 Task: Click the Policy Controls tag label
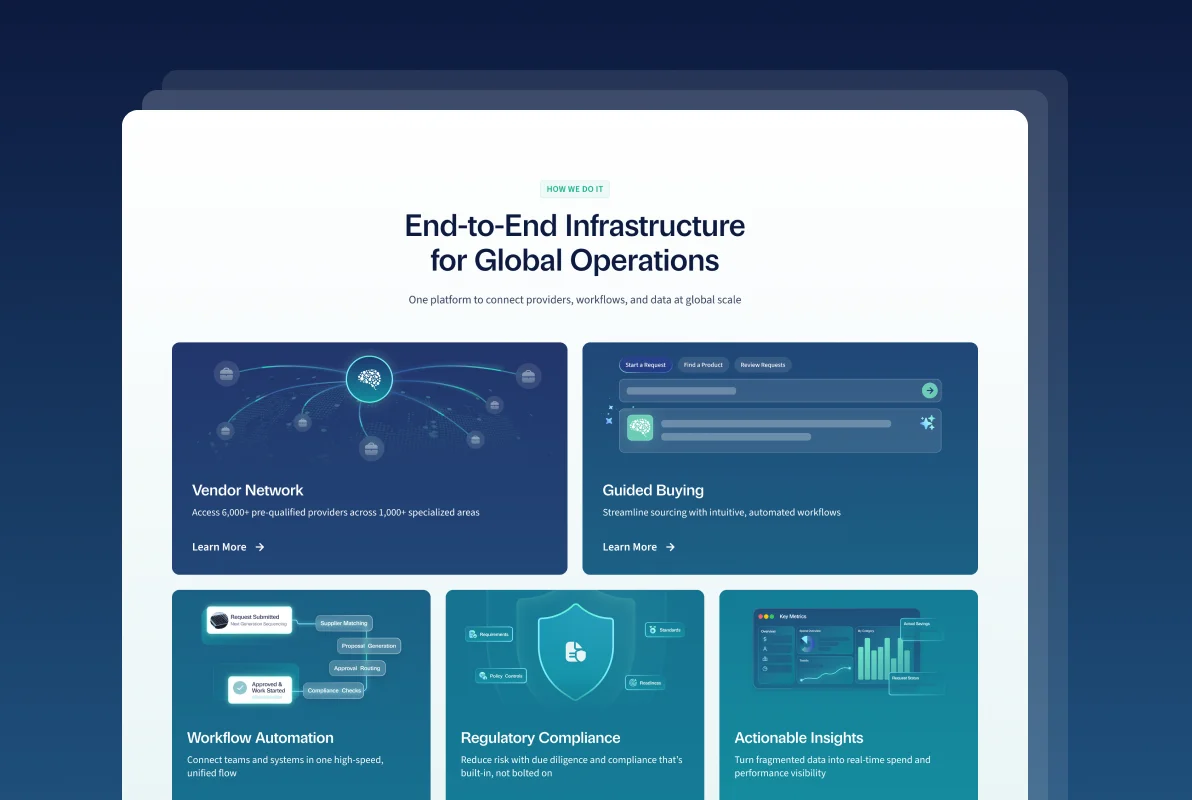[x=506, y=676]
